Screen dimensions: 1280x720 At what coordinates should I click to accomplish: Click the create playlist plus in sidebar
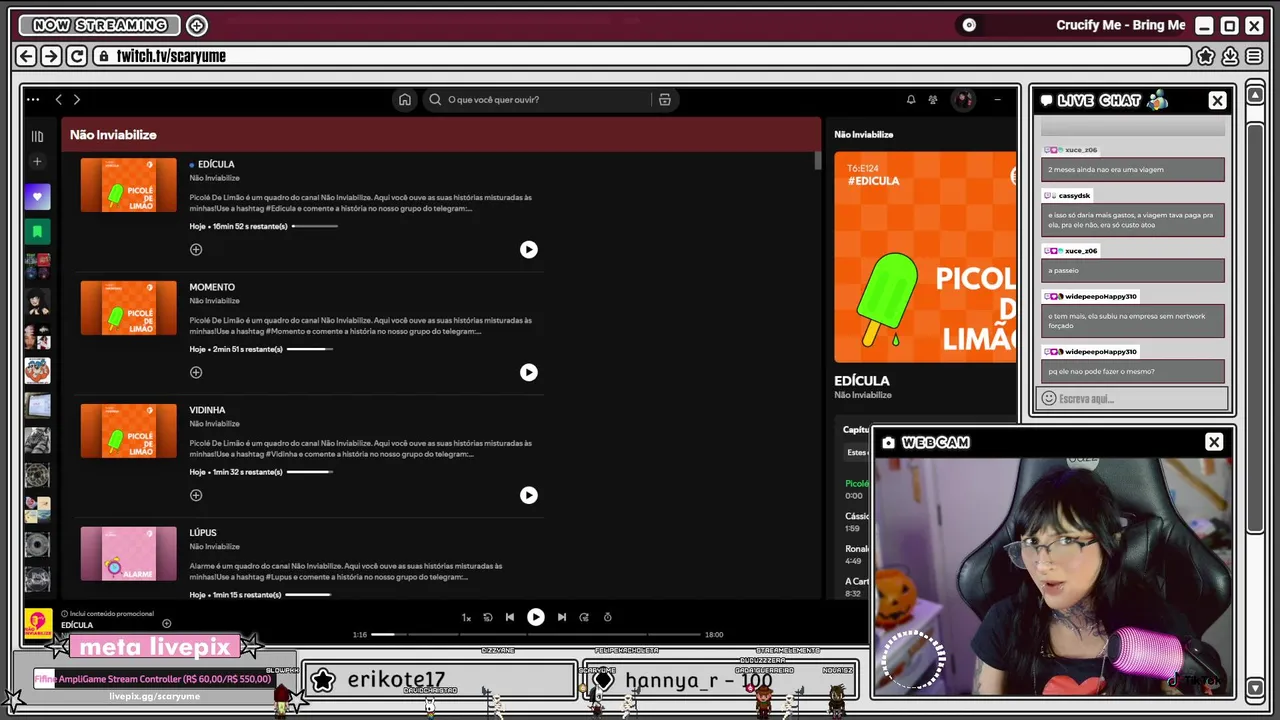coord(37,161)
